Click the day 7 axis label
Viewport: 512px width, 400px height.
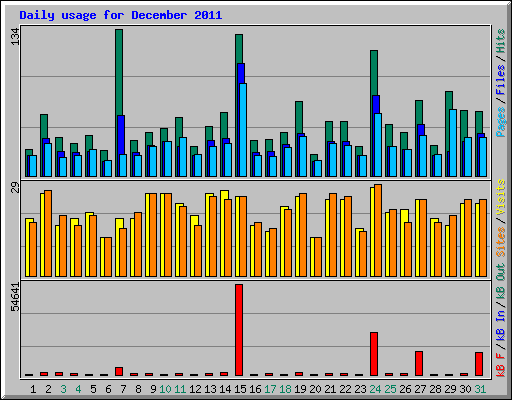coord(123,389)
